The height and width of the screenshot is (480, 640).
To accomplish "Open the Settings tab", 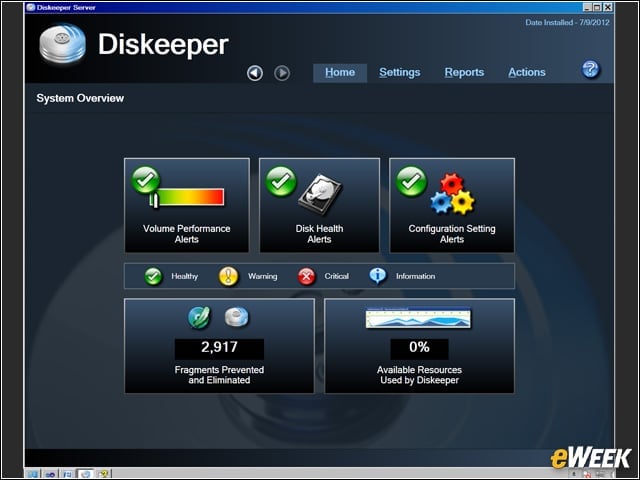I will click(x=400, y=73).
